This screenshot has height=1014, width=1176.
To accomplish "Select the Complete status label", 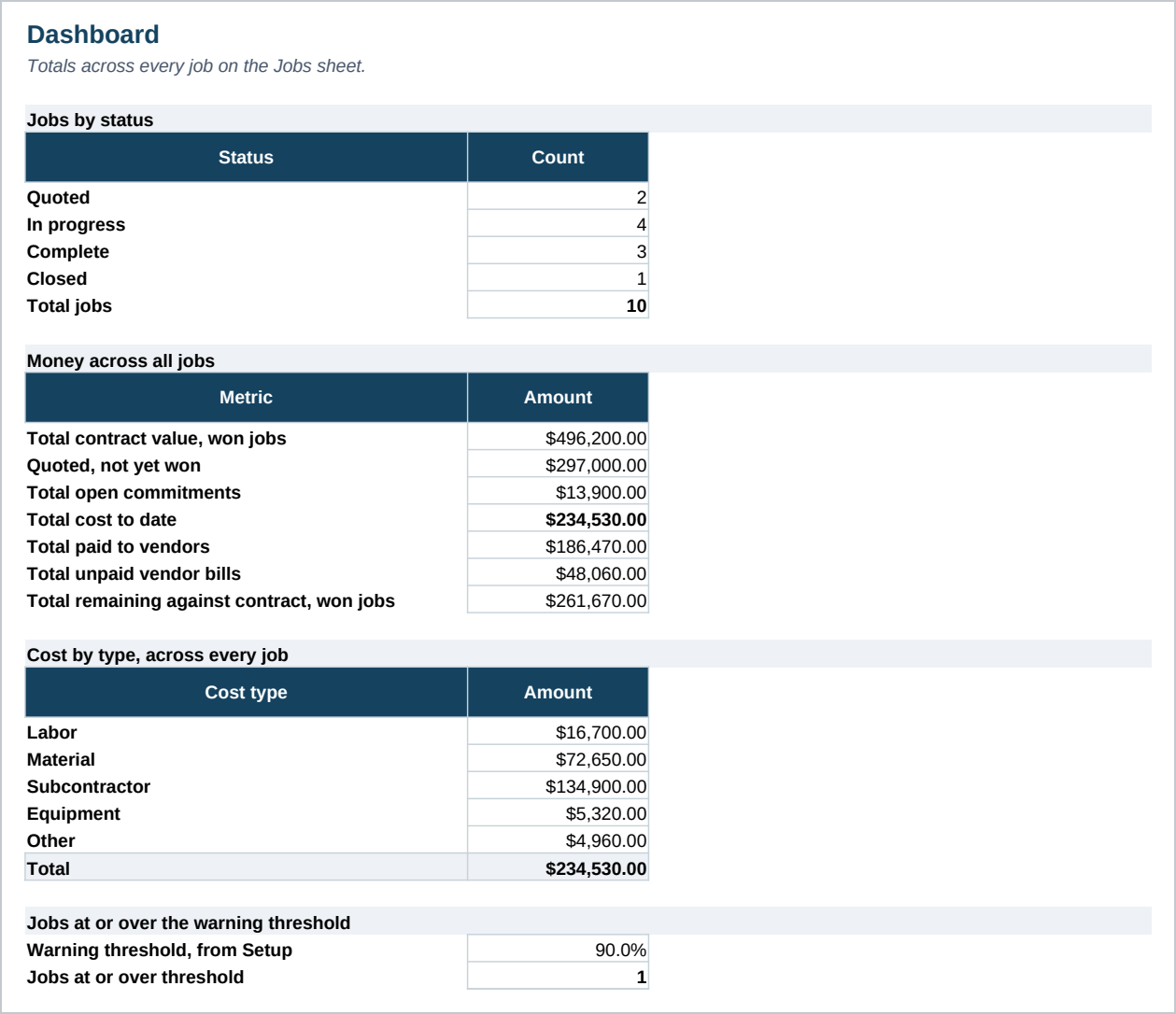I will coord(67,251).
